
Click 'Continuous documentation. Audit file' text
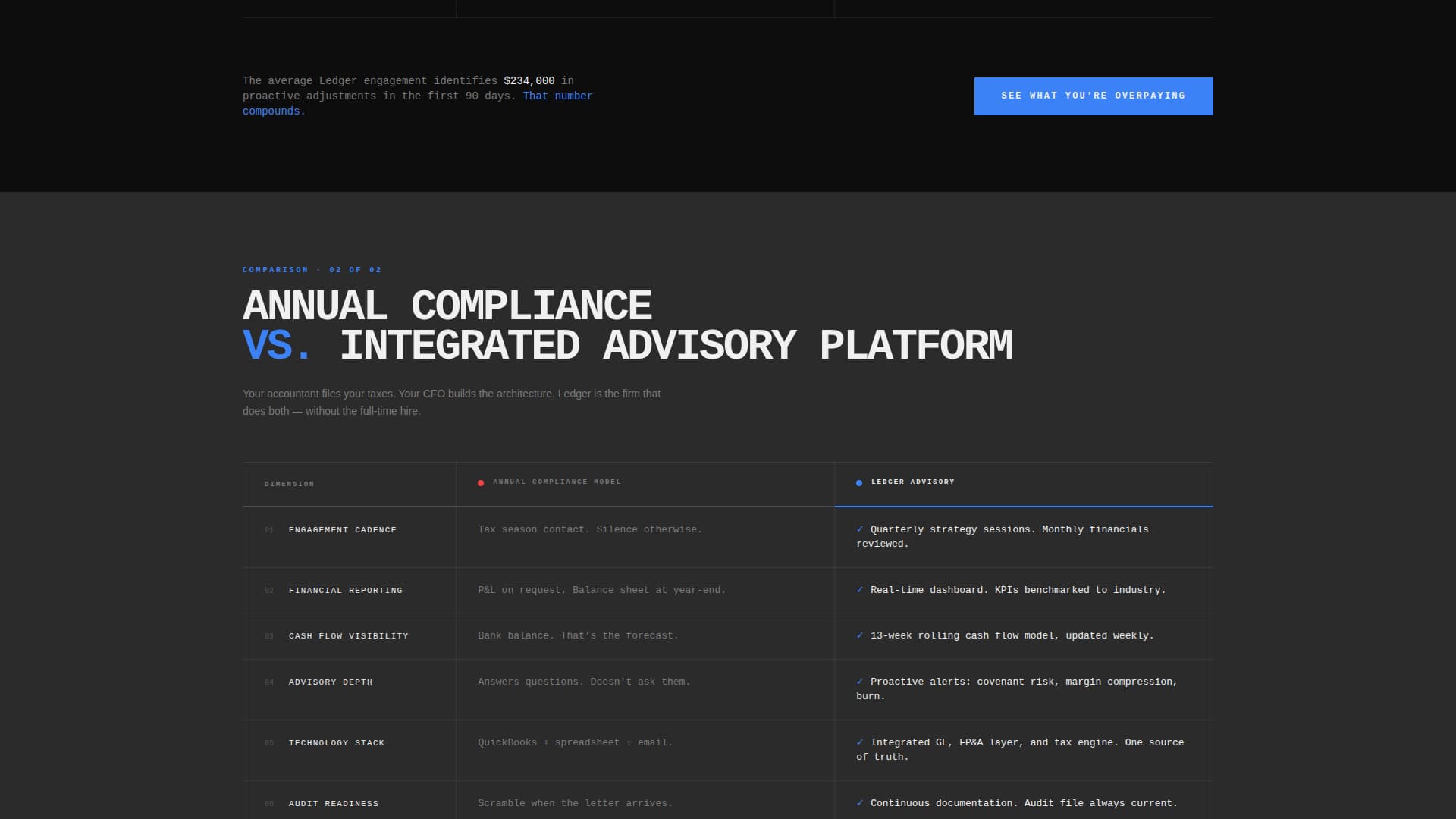tap(1024, 803)
